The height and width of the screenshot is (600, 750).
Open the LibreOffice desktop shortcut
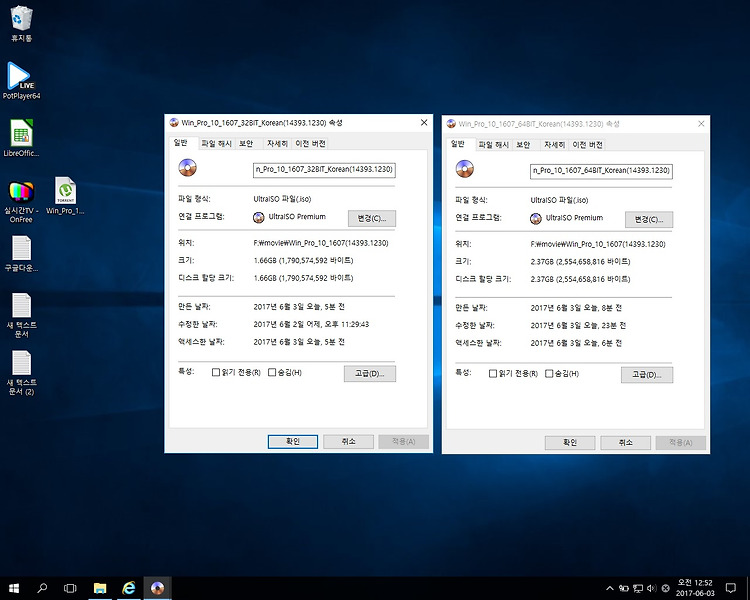click(21, 138)
